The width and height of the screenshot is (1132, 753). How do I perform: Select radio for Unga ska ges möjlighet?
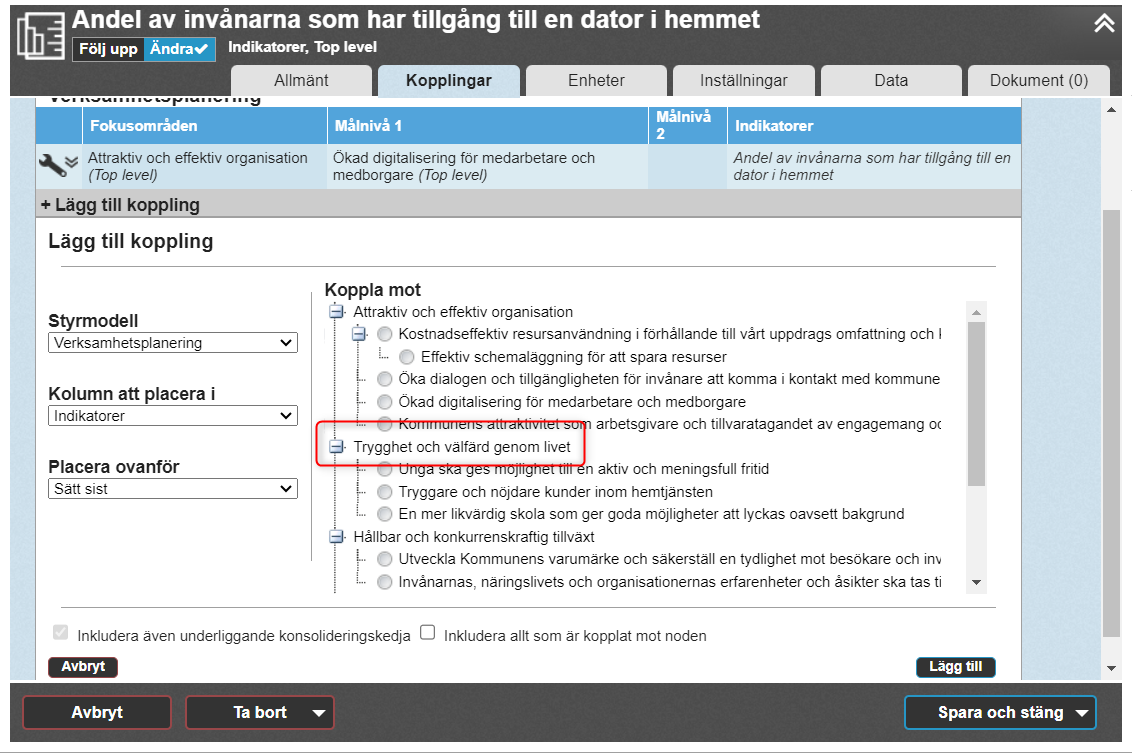(x=385, y=469)
